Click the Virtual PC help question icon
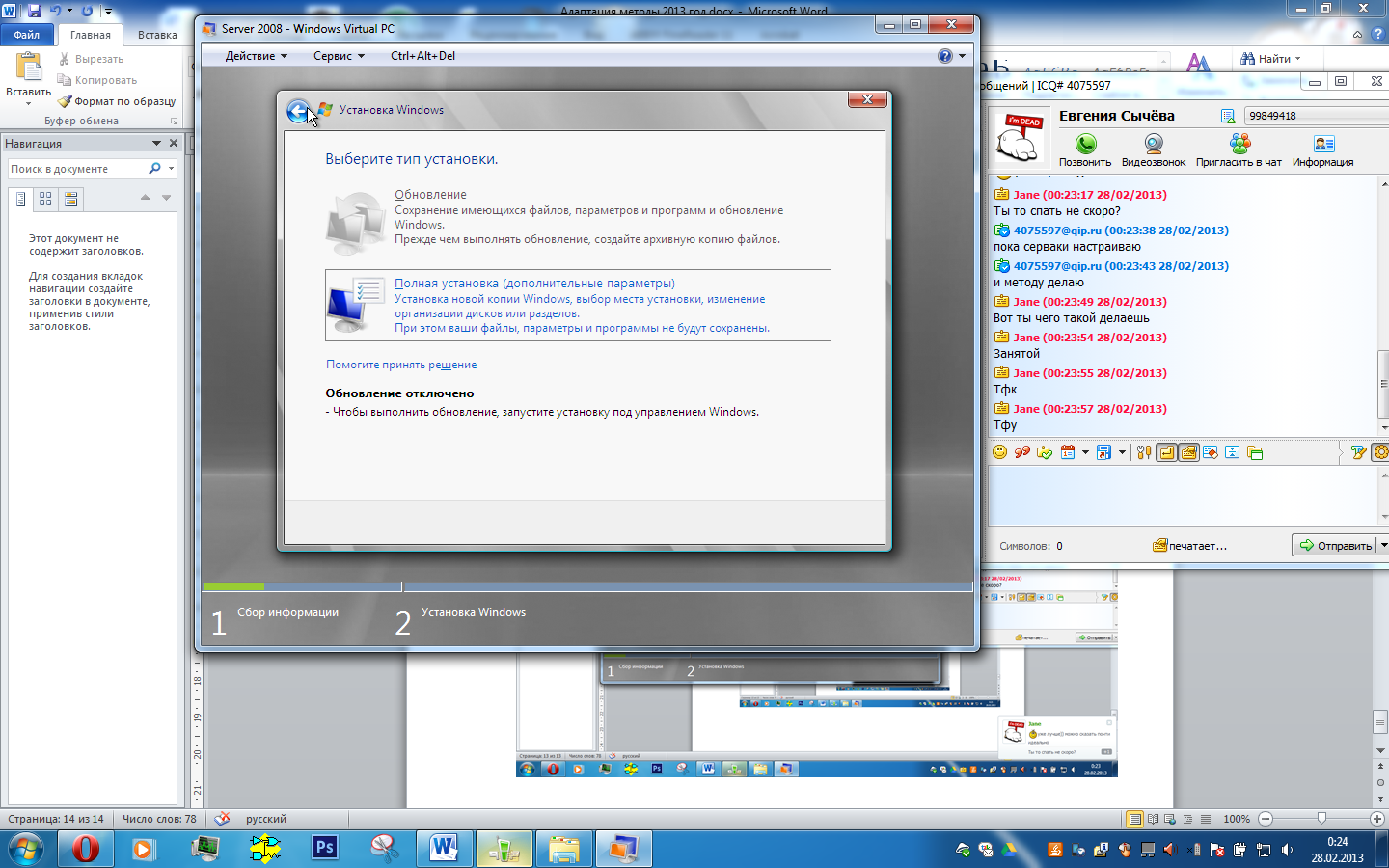1389x868 pixels. pyautogui.click(x=945, y=56)
